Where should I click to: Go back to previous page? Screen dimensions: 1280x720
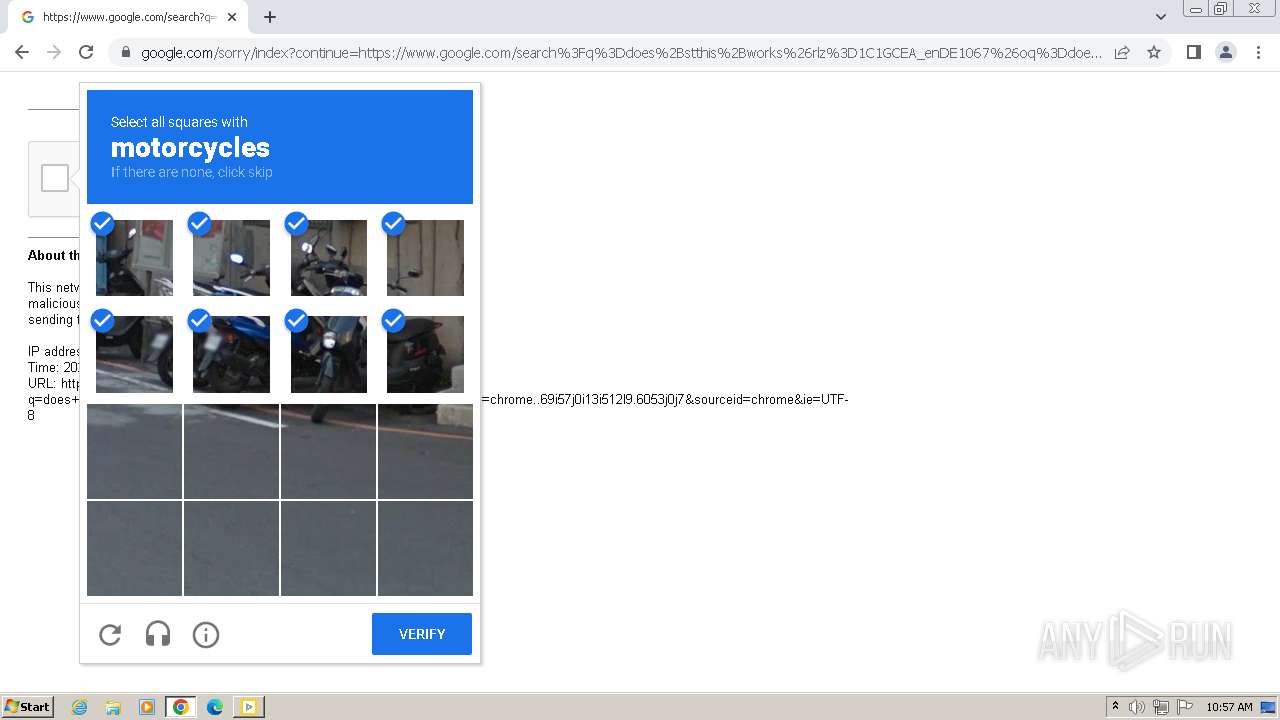(x=22, y=52)
